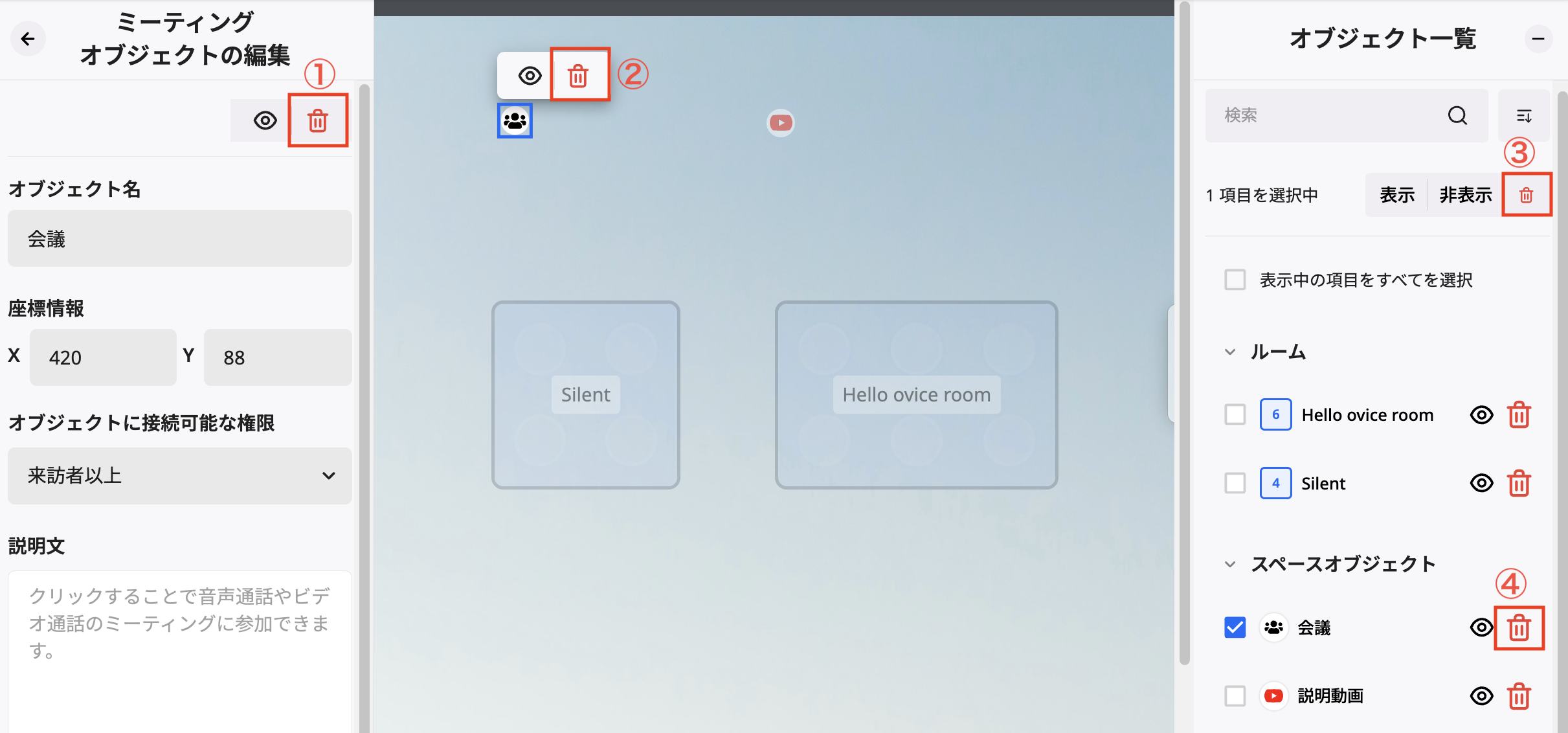Click the 表示 button
1568x733 pixels.
click(x=1396, y=194)
